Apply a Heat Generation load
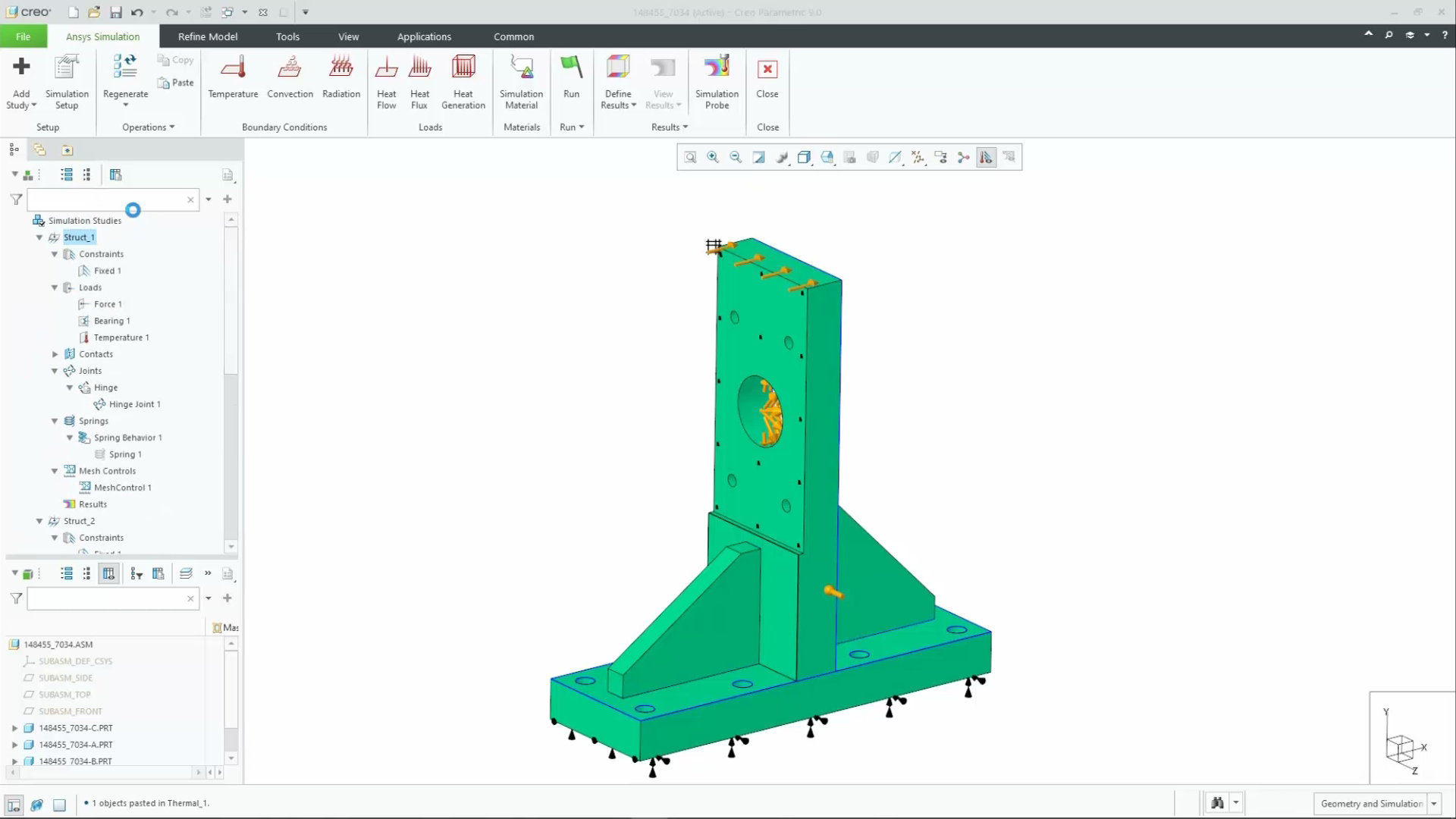The height and width of the screenshot is (819, 1456). click(463, 82)
